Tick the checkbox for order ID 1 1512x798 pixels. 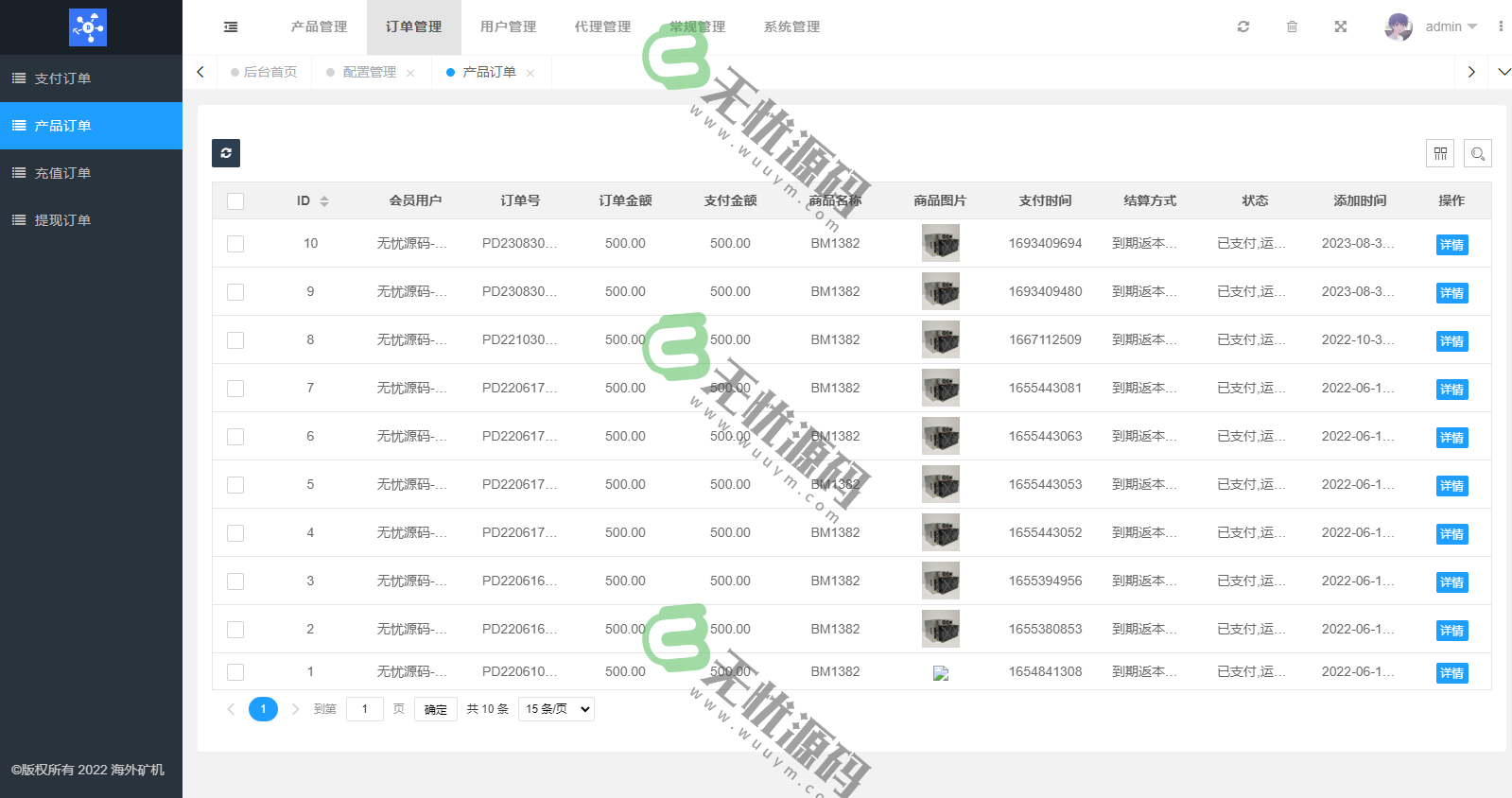235,672
